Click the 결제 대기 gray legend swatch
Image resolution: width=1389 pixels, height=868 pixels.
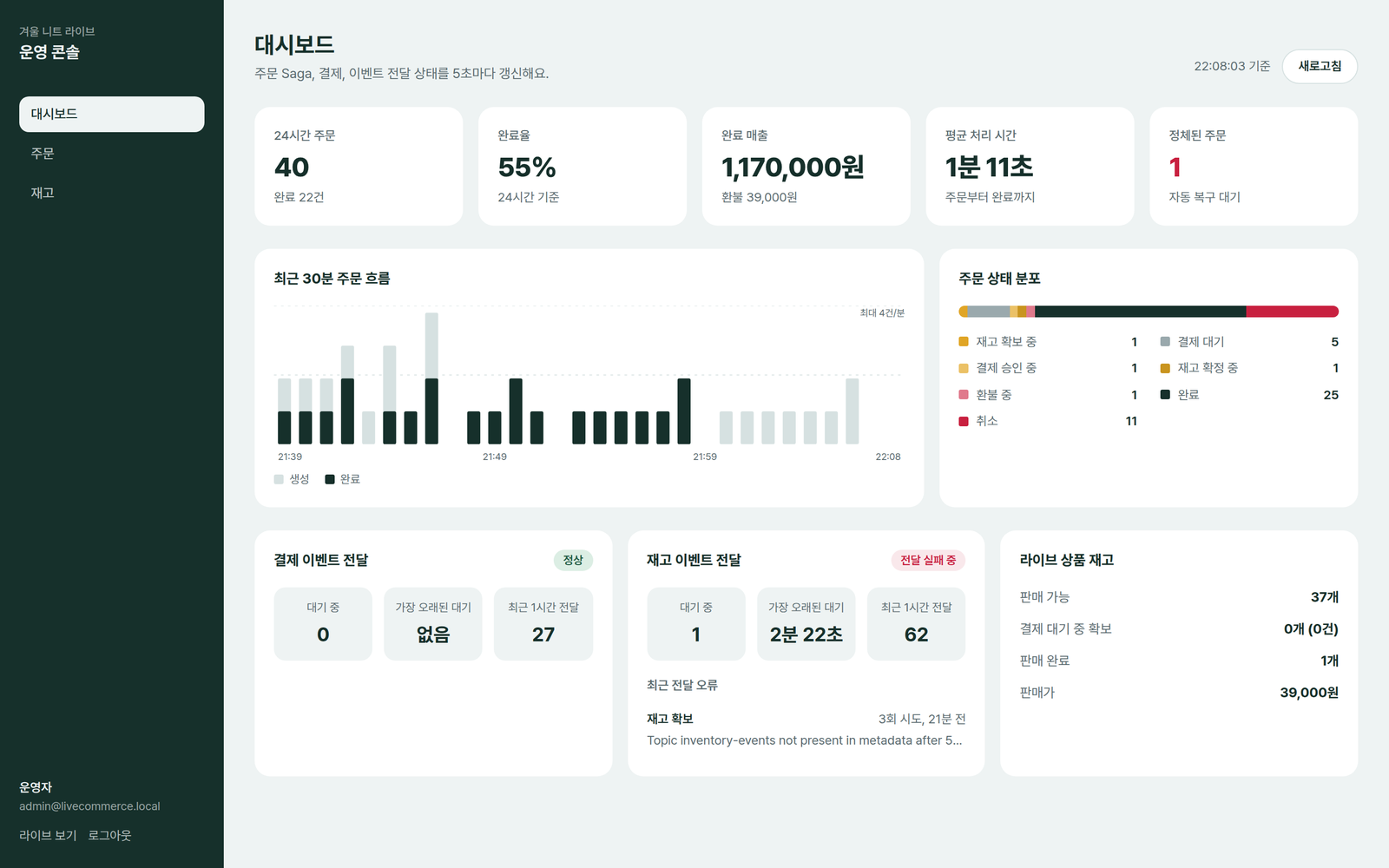tap(1165, 342)
